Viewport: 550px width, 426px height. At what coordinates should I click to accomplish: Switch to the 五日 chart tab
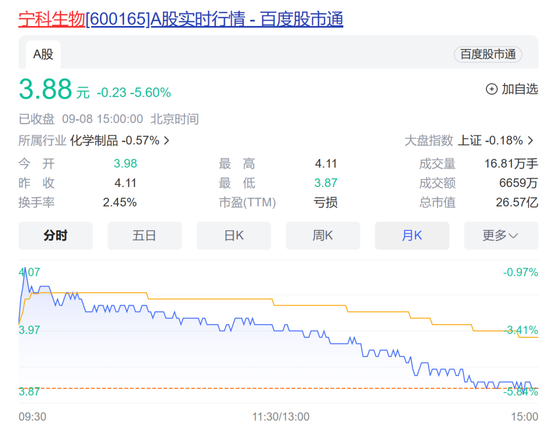[145, 235]
